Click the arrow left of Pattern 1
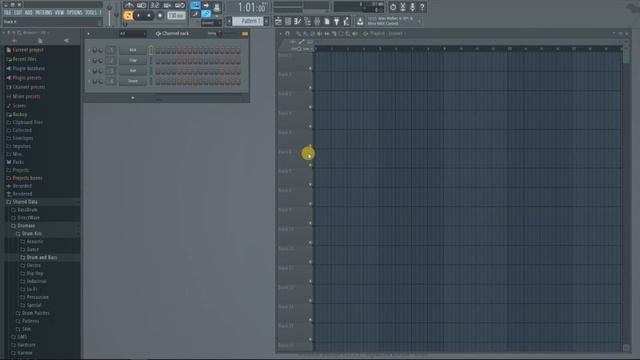This screenshot has height=360, width=640. point(229,21)
